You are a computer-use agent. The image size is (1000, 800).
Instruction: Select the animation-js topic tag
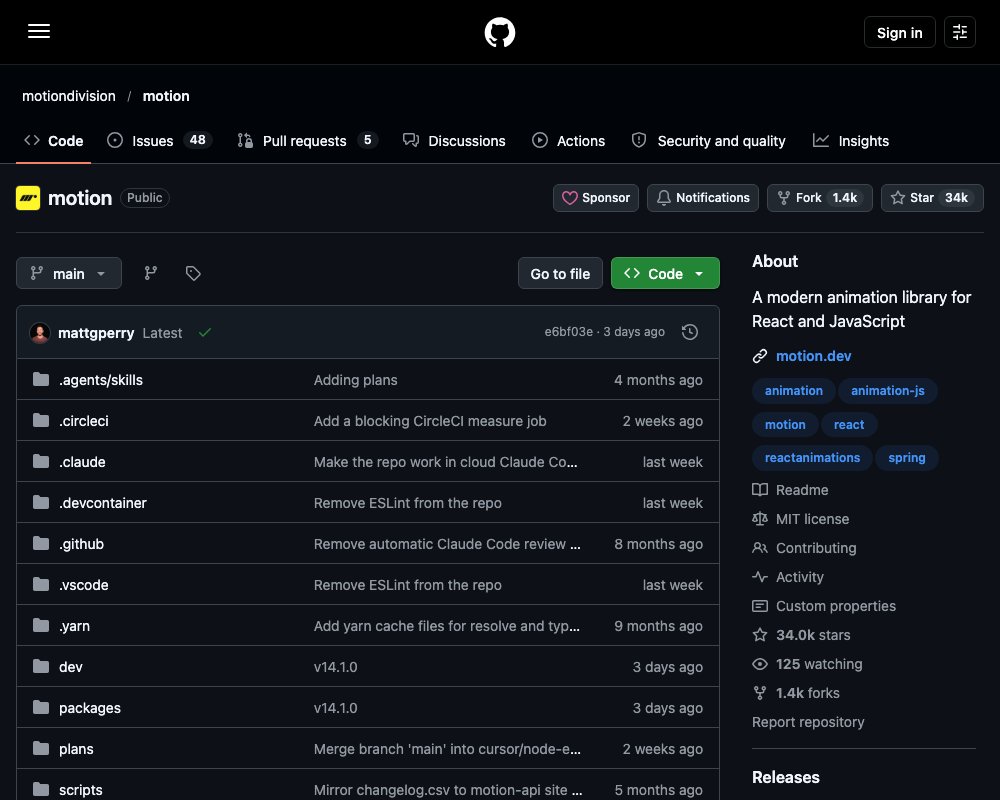pos(887,390)
